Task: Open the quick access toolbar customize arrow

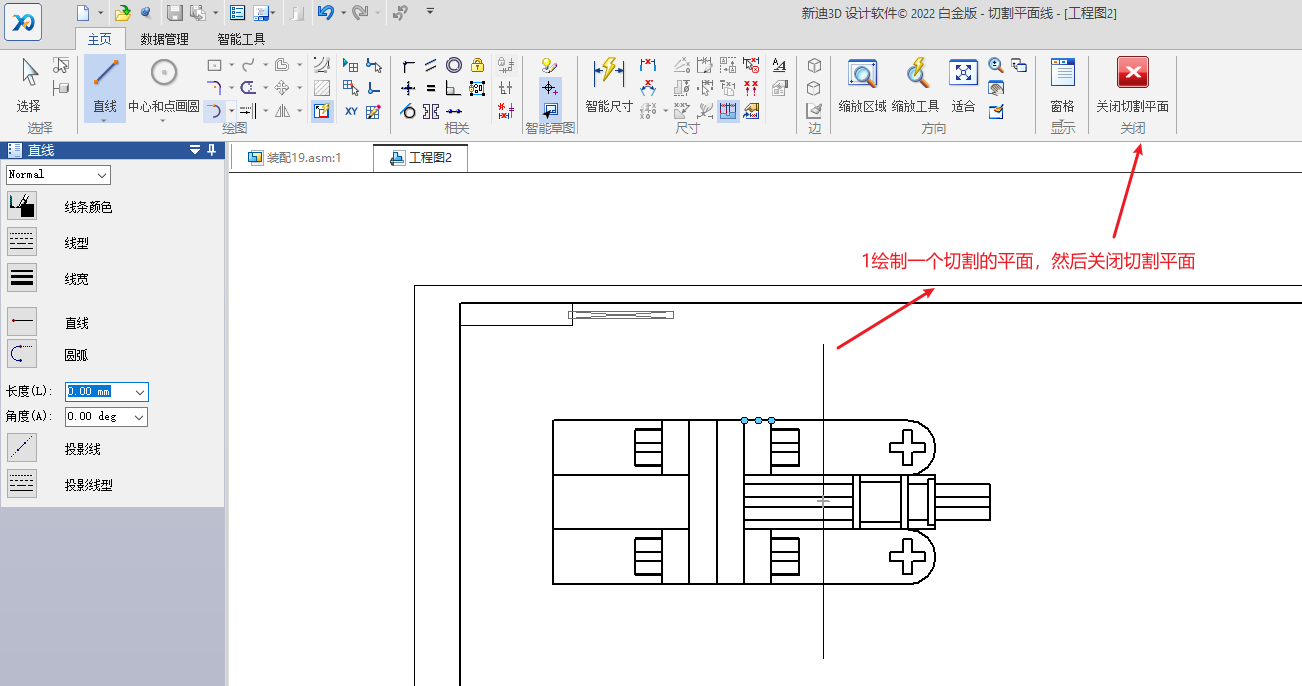Action: [x=430, y=11]
